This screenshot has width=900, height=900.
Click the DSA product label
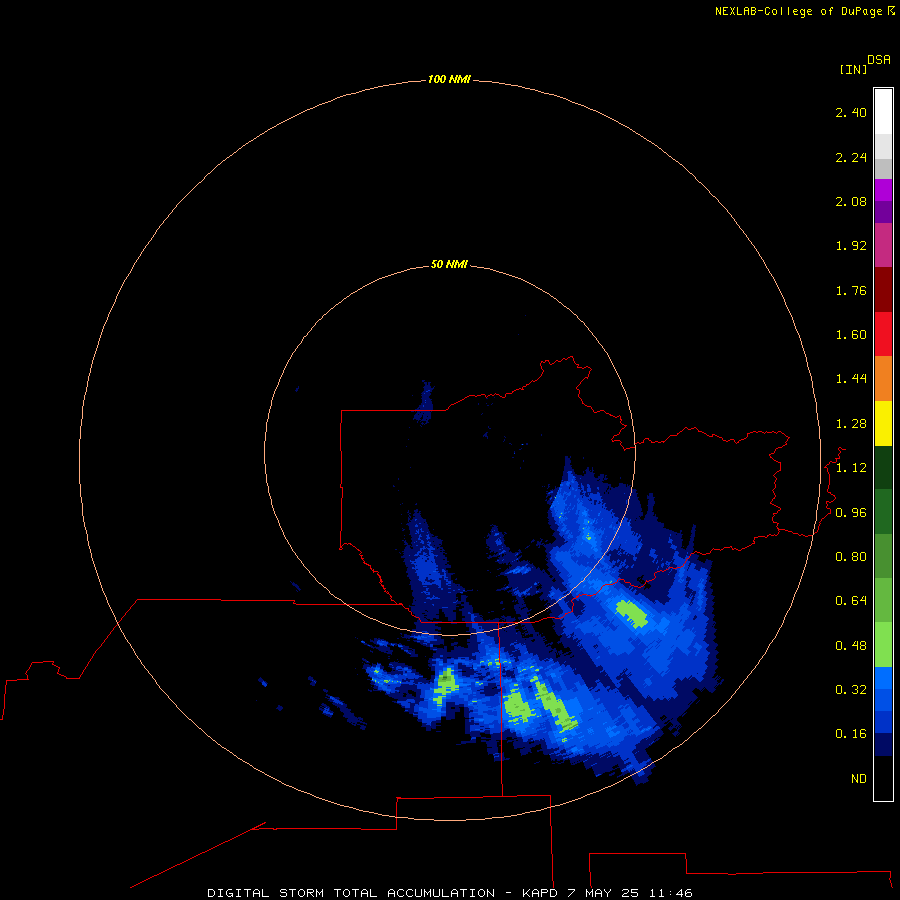pyautogui.click(x=879, y=59)
